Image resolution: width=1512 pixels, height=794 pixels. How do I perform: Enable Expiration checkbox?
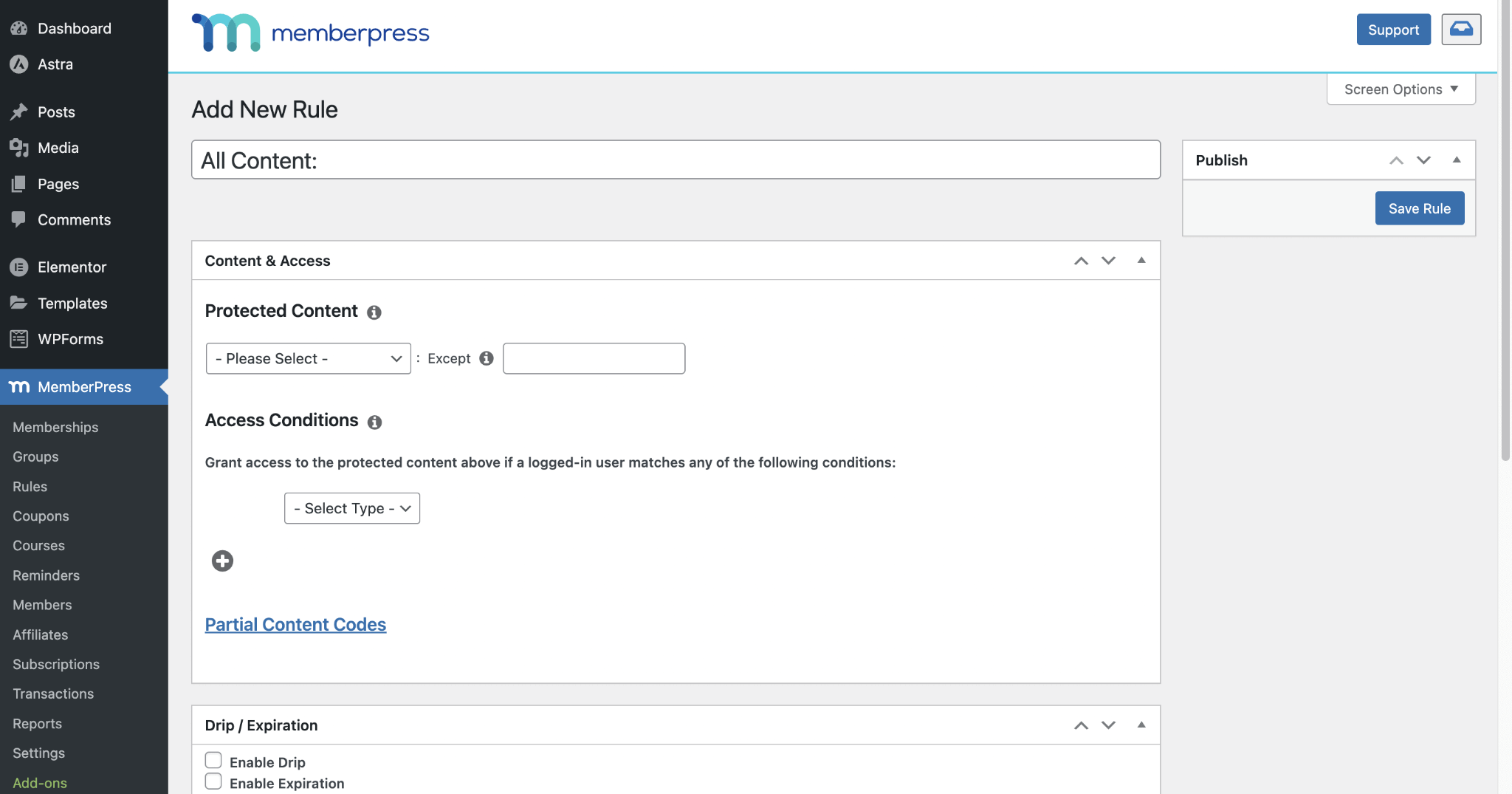pos(213,781)
